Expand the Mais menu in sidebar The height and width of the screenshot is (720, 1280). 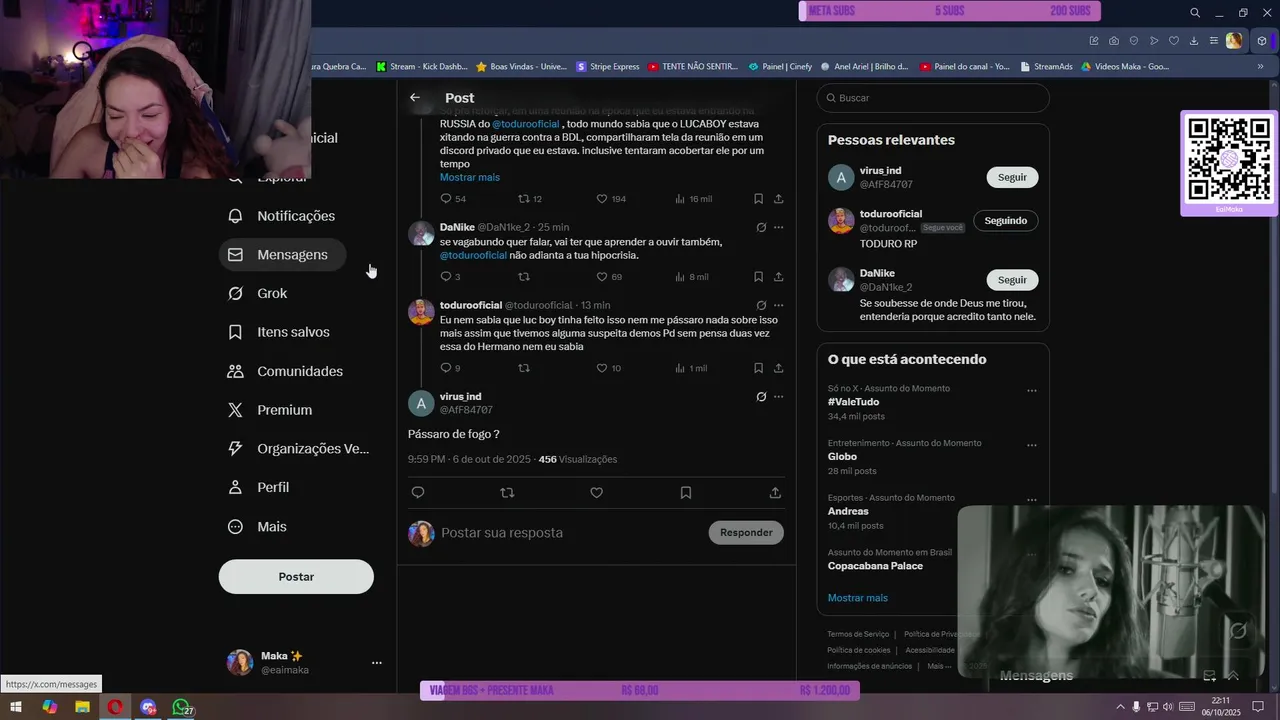[x=258, y=526]
